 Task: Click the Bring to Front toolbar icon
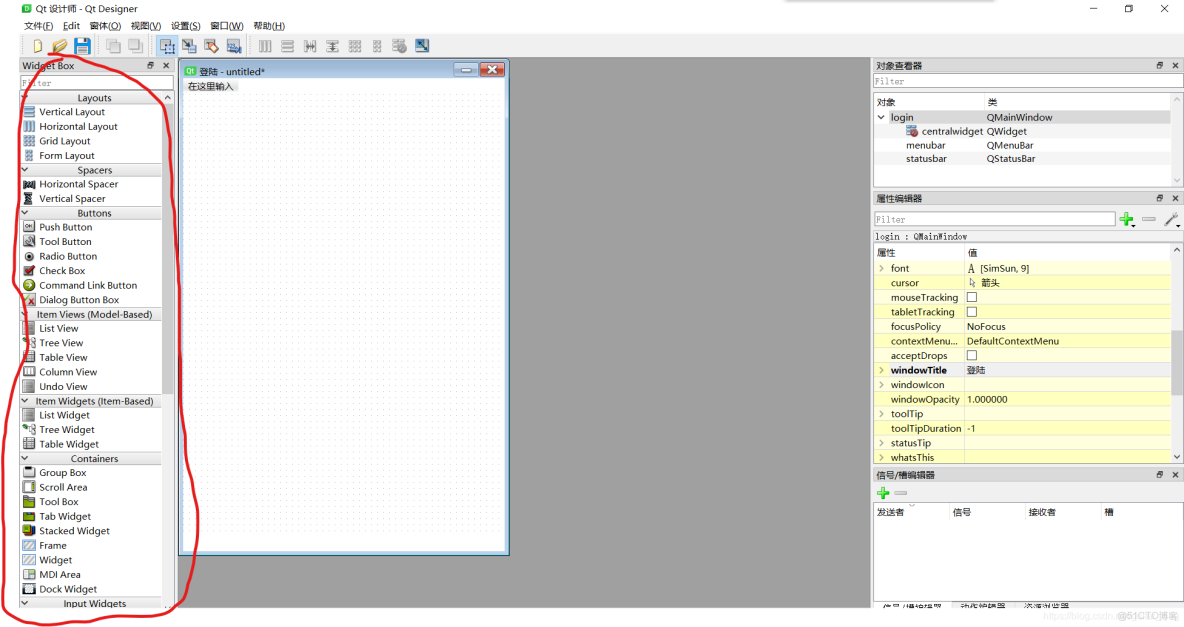click(135, 46)
